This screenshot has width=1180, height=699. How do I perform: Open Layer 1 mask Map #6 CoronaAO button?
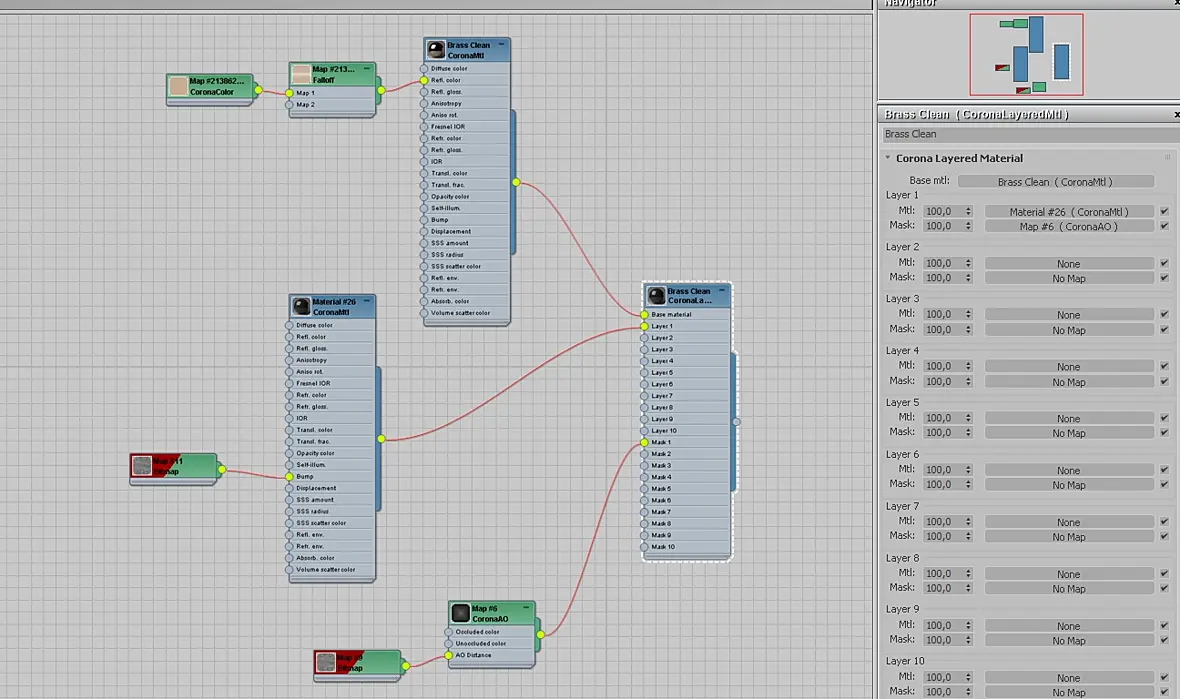coord(1069,226)
